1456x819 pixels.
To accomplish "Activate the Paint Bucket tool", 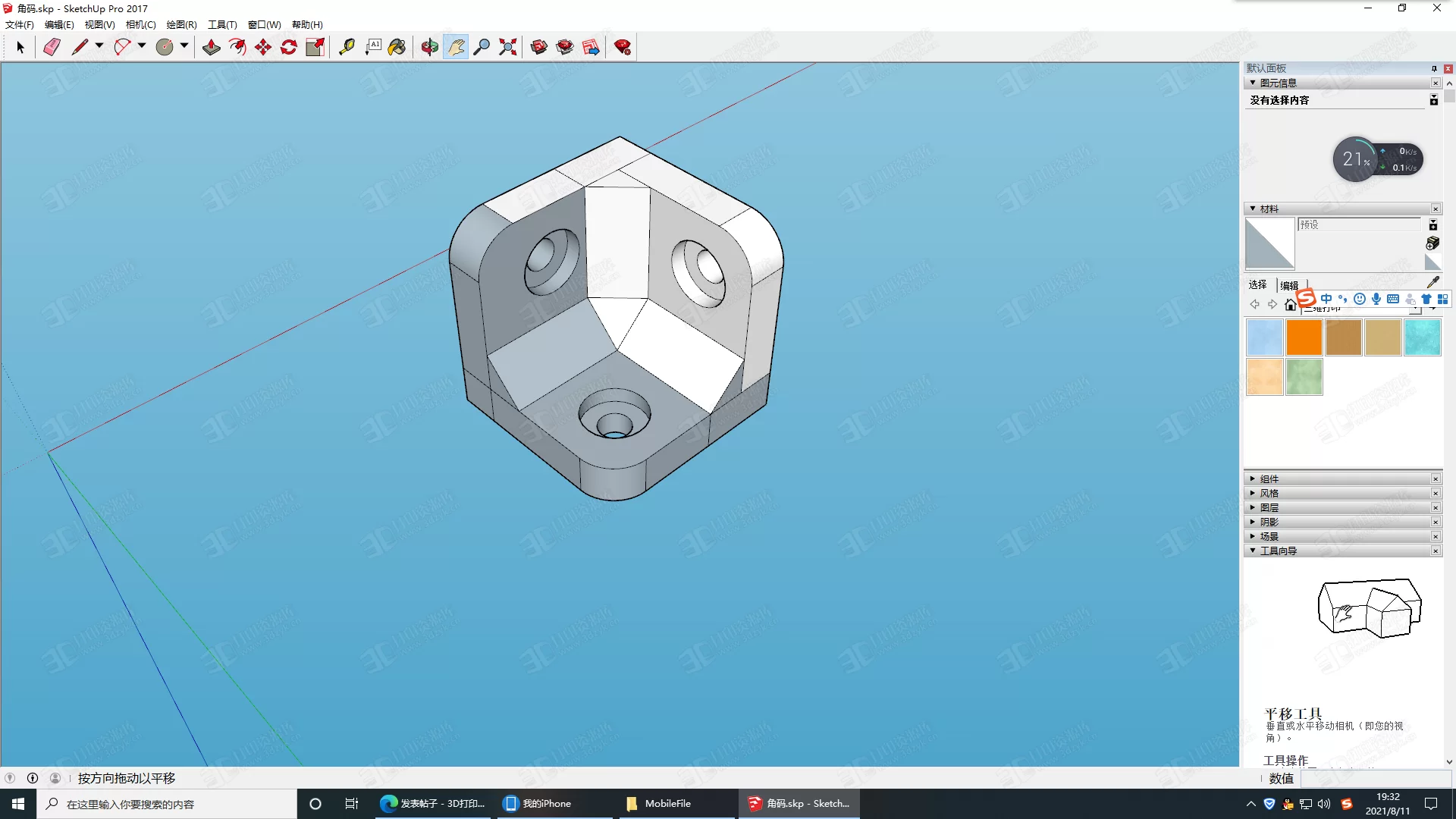I will [x=397, y=47].
